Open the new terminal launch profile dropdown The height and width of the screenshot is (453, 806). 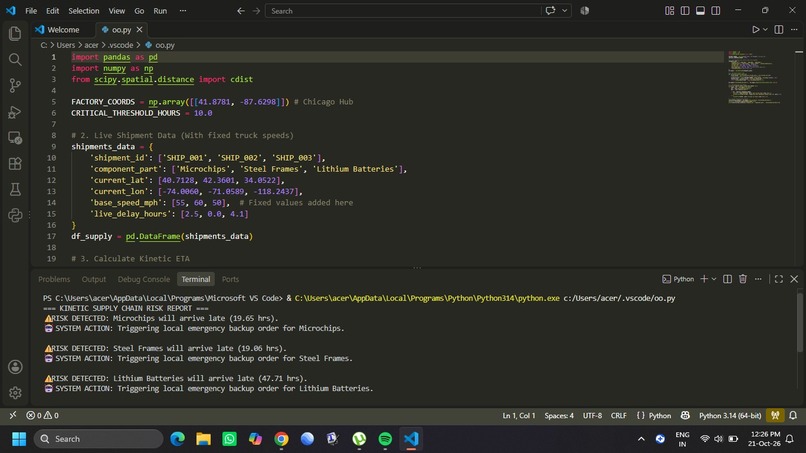[x=714, y=279]
